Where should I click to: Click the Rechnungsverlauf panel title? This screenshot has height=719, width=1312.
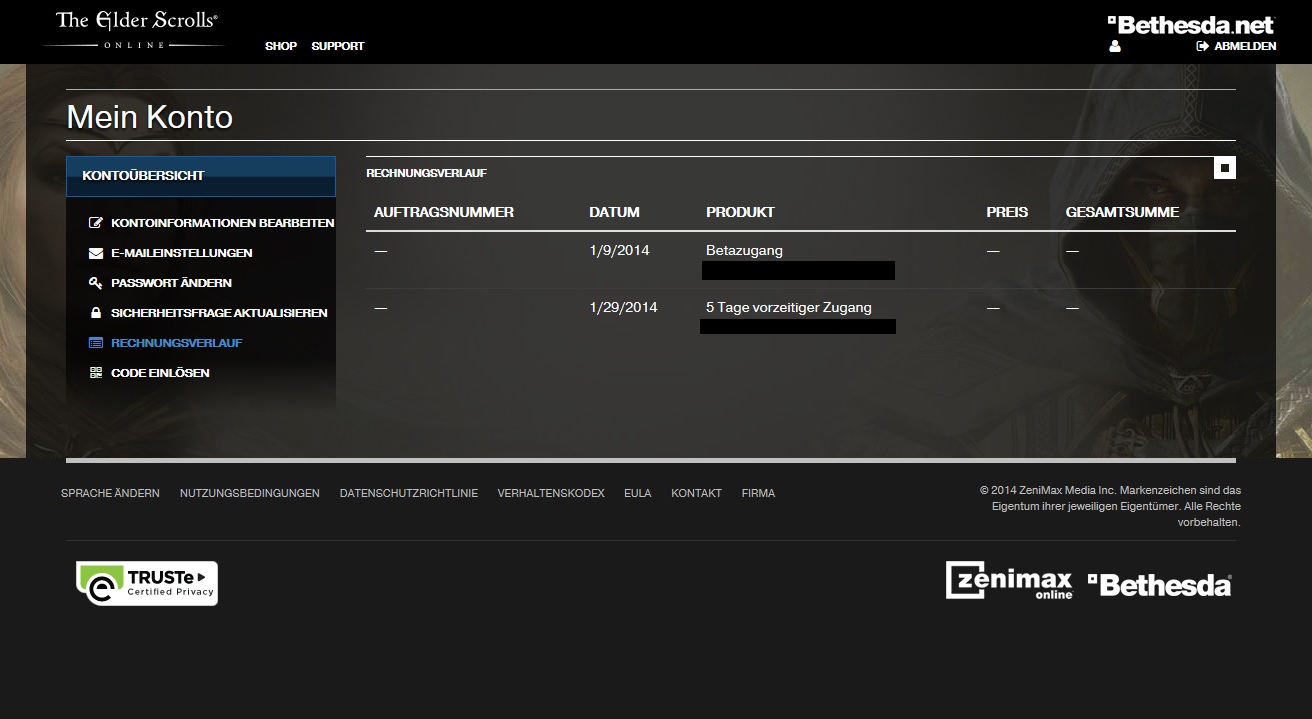(426, 173)
